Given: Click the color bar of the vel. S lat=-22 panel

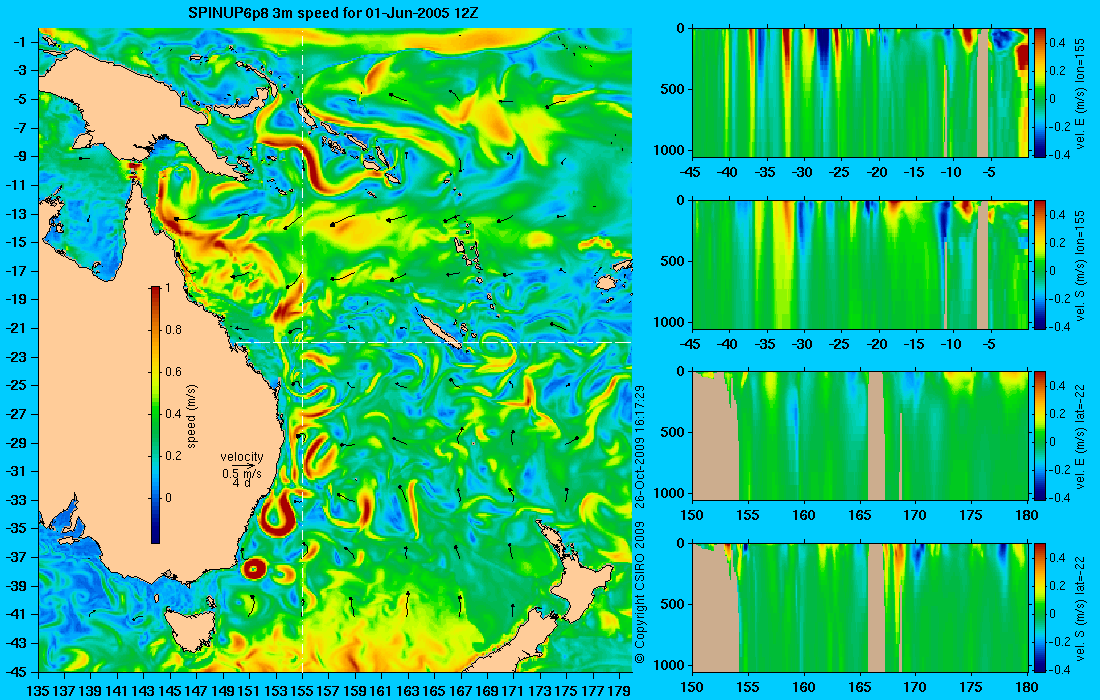Looking at the screenshot, I should tap(1040, 607).
